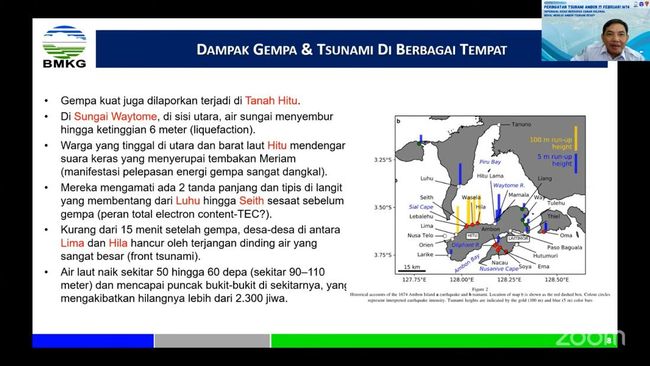650x366 pixels.
Task: Click the 'Nusanive Cape' label on the map
Action: click(x=499, y=269)
